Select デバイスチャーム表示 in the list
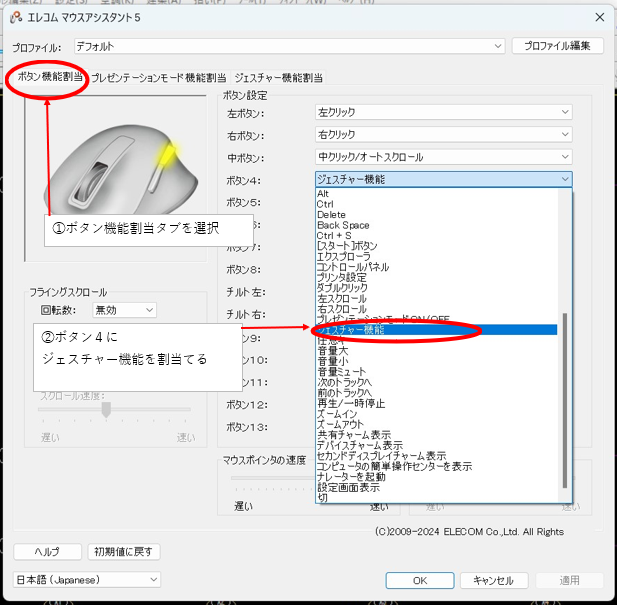Image resolution: width=617 pixels, height=605 pixels. coord(437,445)
